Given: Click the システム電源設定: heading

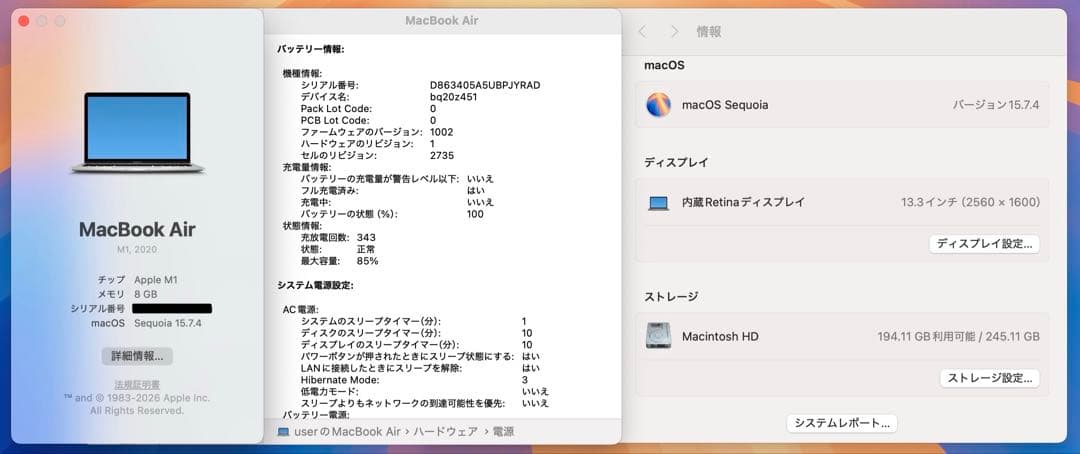Looking at the screenshot, I should [x=315, y=285].
